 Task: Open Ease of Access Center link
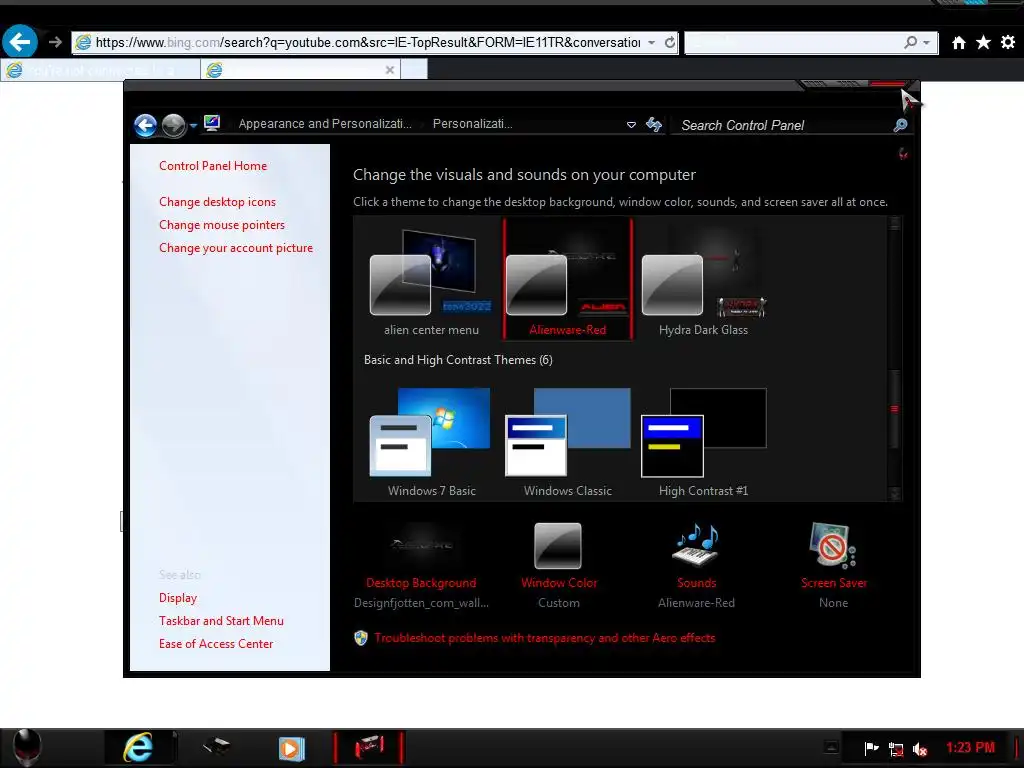pos(216,643)
